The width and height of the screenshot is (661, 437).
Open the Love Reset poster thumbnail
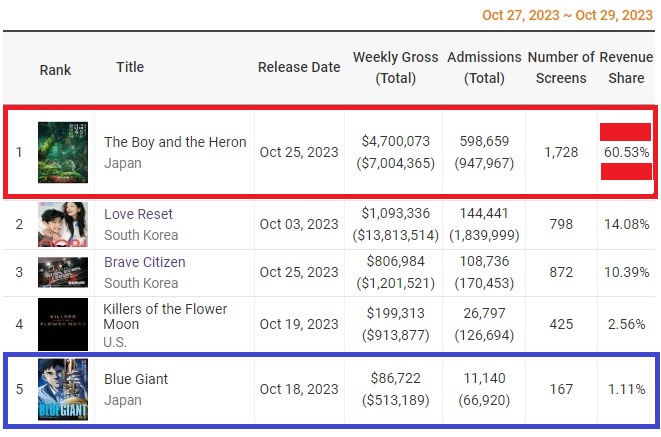point(63,224)
